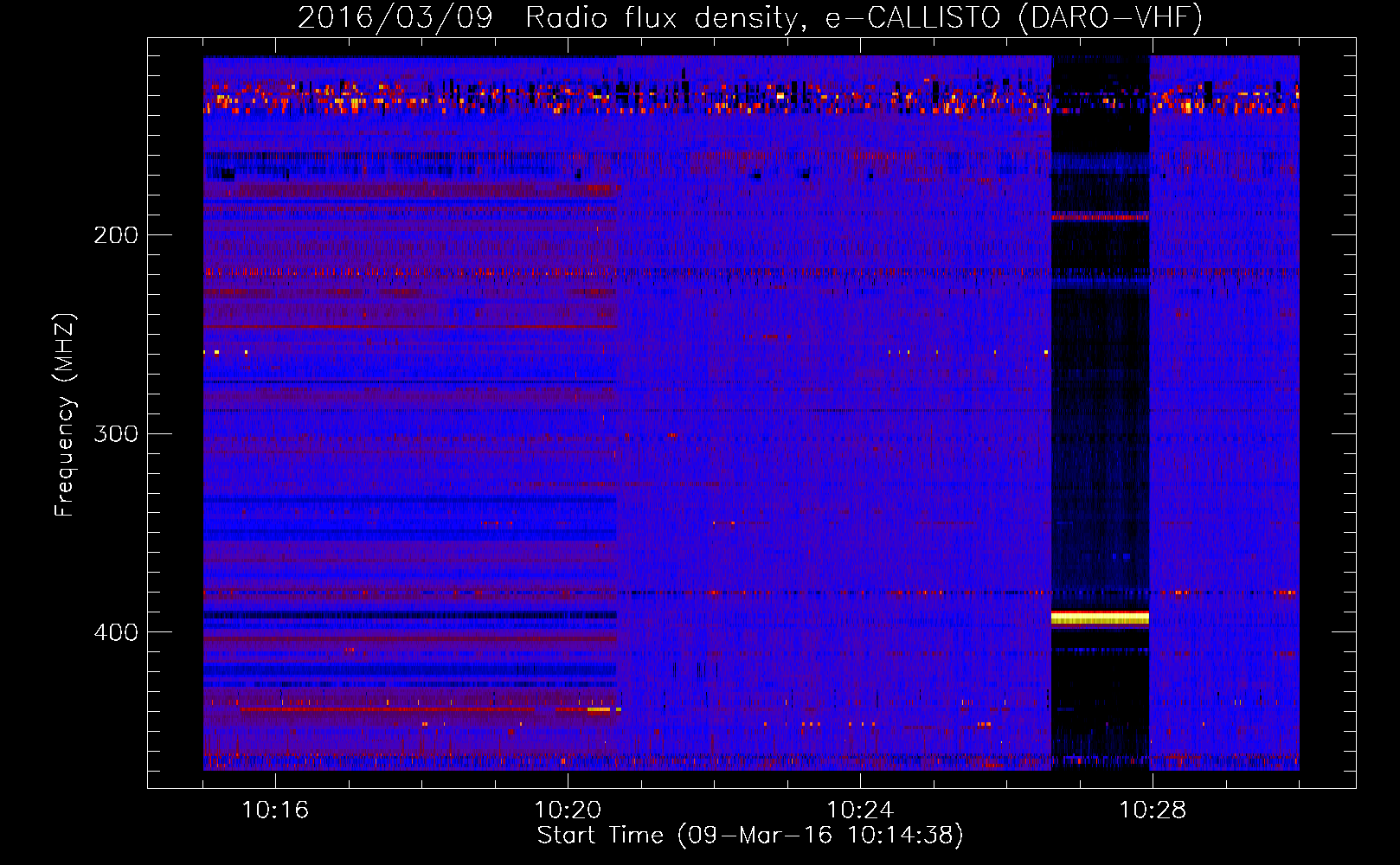The height and width of the screenshot is (865, 1400).
Task: Click the red stripe inside the dark gap
Action: pos(1100,216)
